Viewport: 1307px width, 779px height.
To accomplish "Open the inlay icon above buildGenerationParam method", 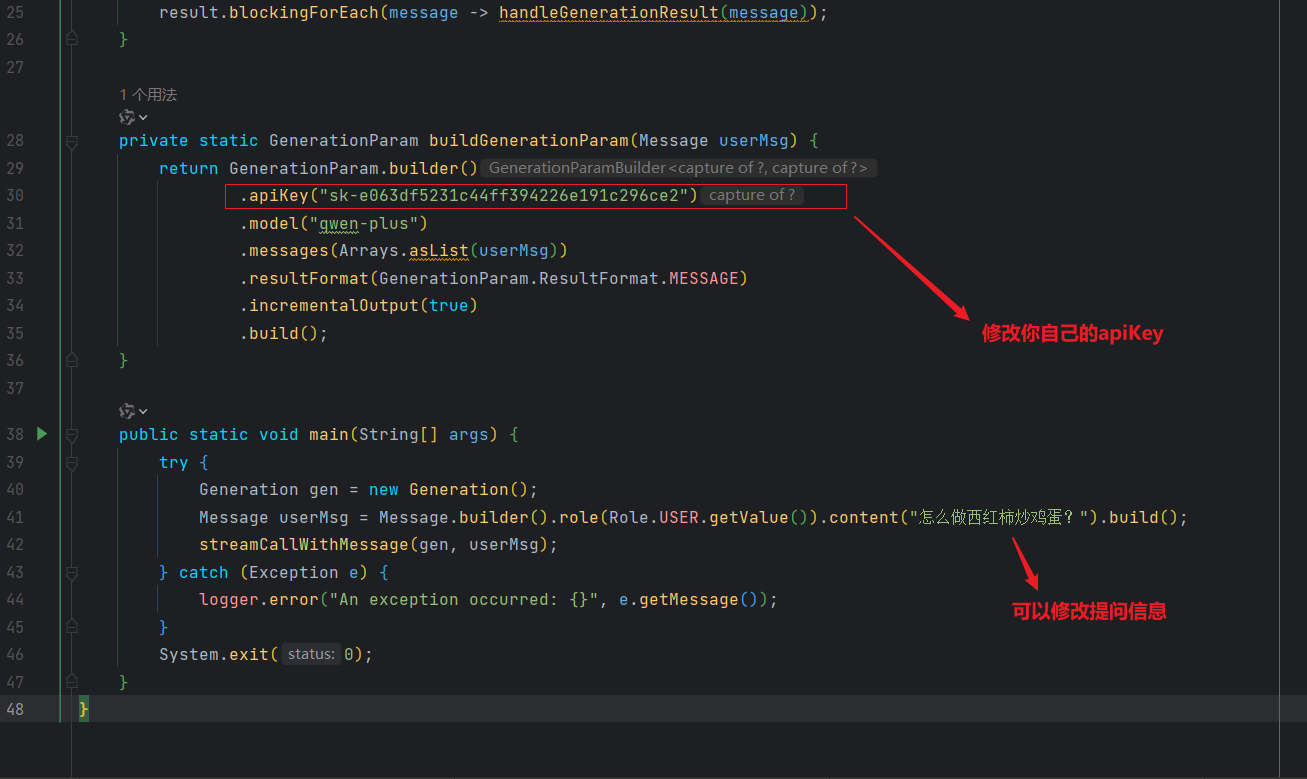I will click(133, 117).
